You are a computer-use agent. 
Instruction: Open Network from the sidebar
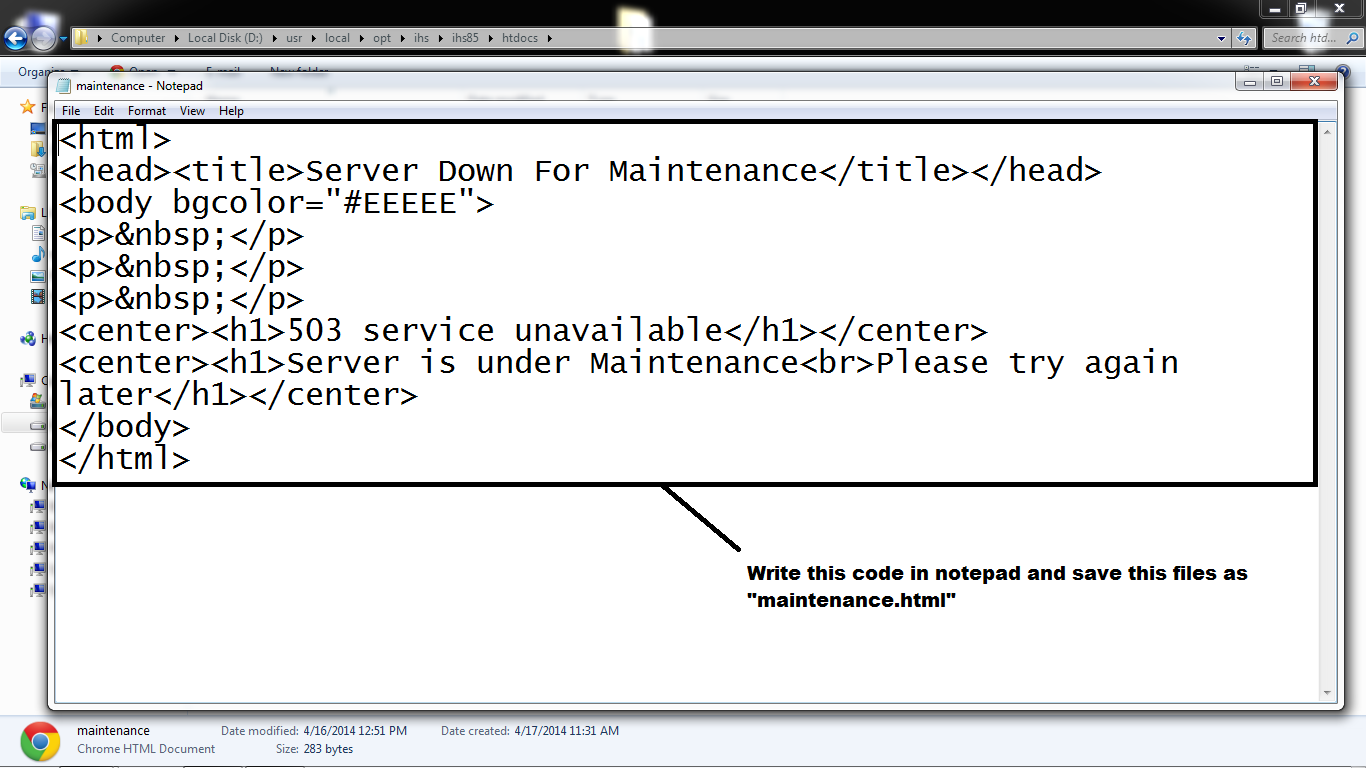(x=27, y=484)
